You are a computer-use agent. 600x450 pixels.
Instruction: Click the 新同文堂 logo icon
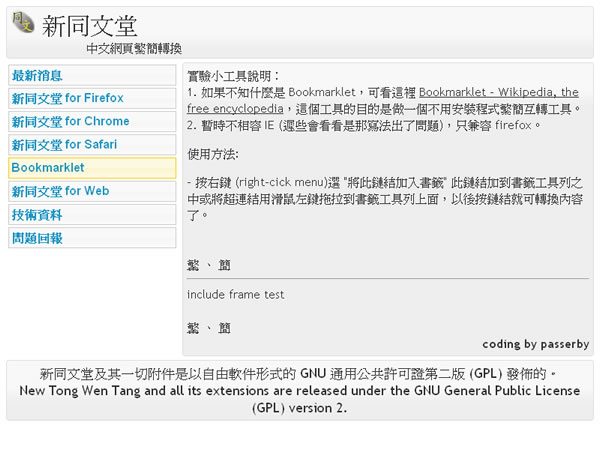coord(22,23)
